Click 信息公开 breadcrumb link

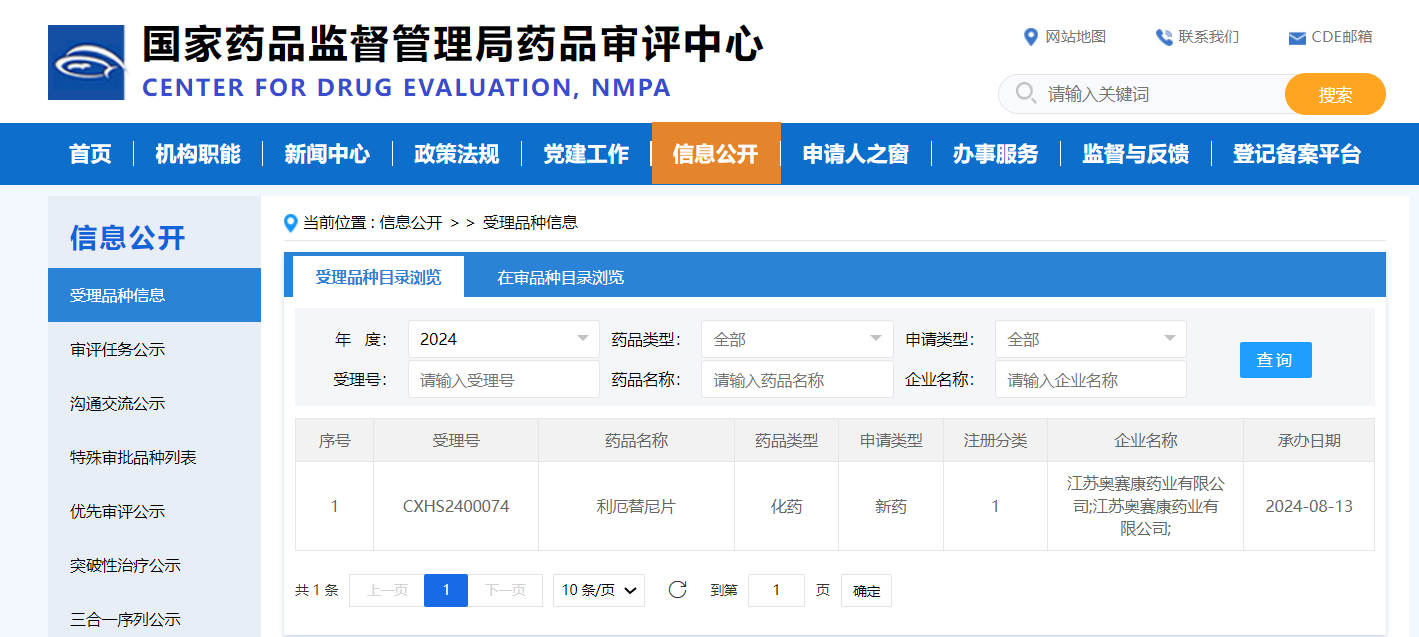411,223
